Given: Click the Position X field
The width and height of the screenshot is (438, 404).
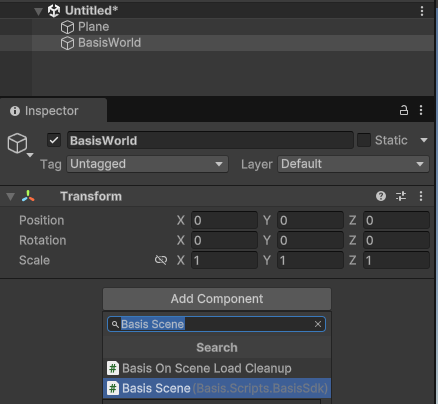Looking at the screenshot, I should pos(224,220).
